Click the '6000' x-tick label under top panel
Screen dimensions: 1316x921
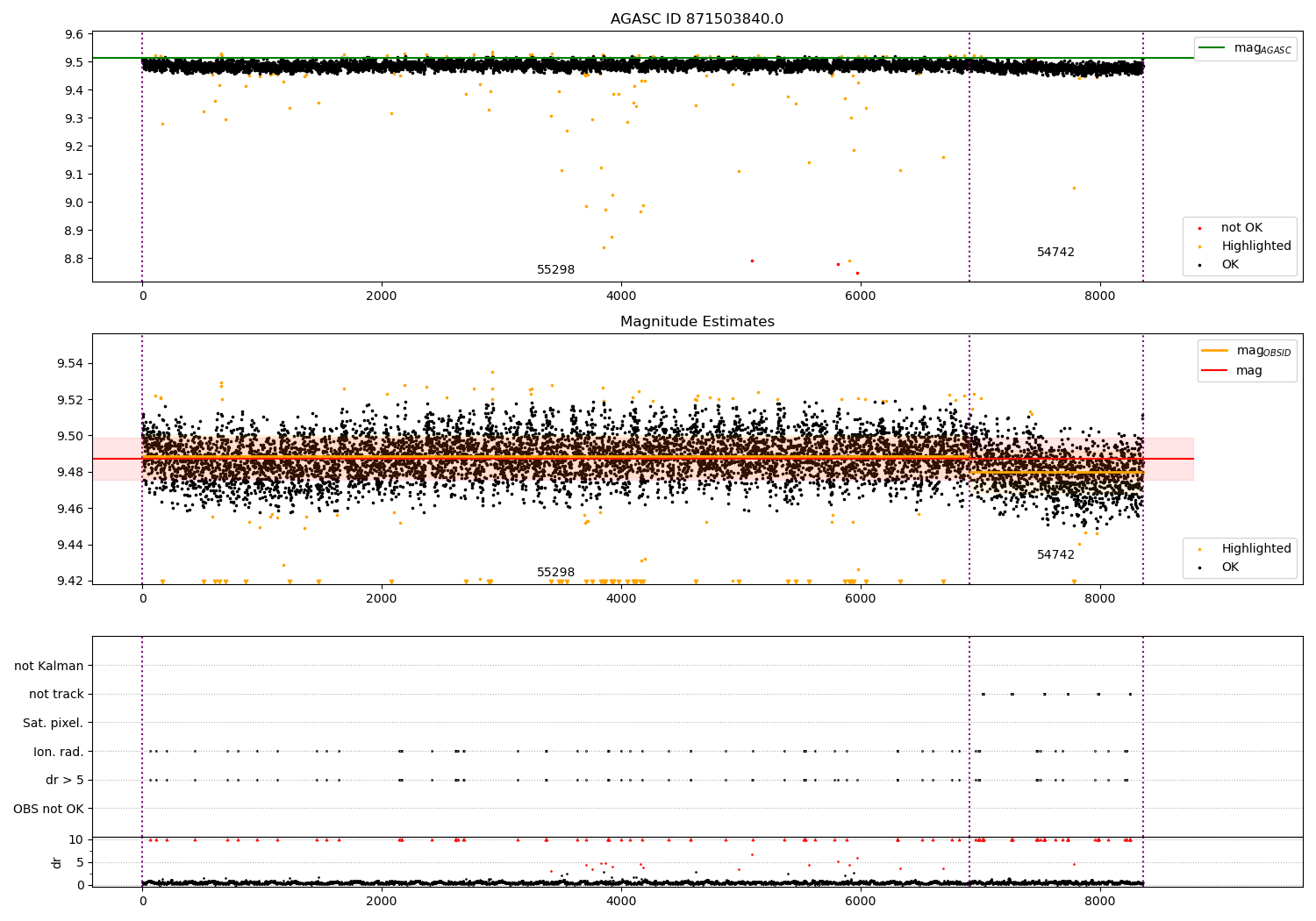pos(861,296)
